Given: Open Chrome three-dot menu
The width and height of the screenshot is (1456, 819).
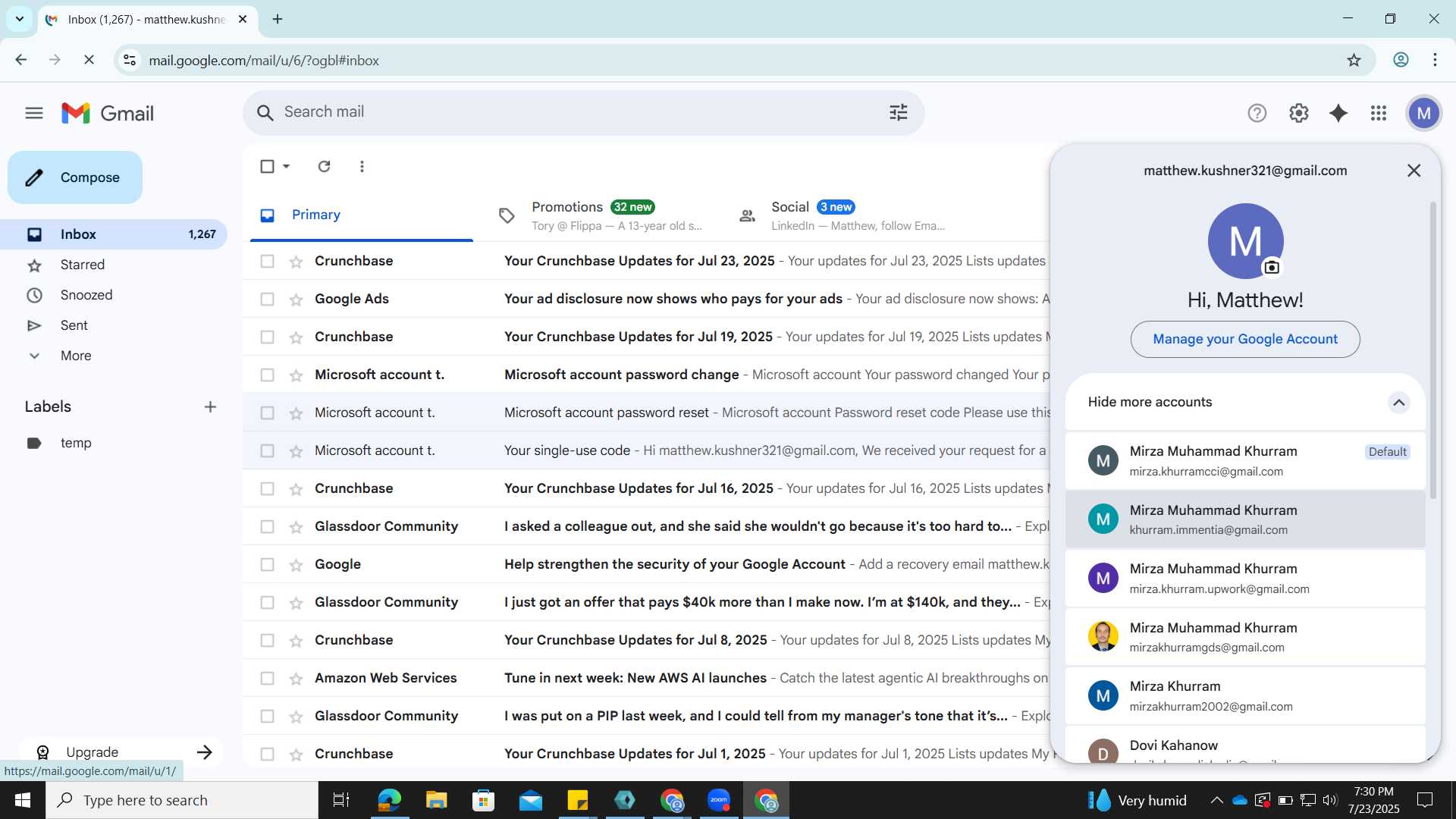Looking at the screenshot, I should click(1435, 60).
